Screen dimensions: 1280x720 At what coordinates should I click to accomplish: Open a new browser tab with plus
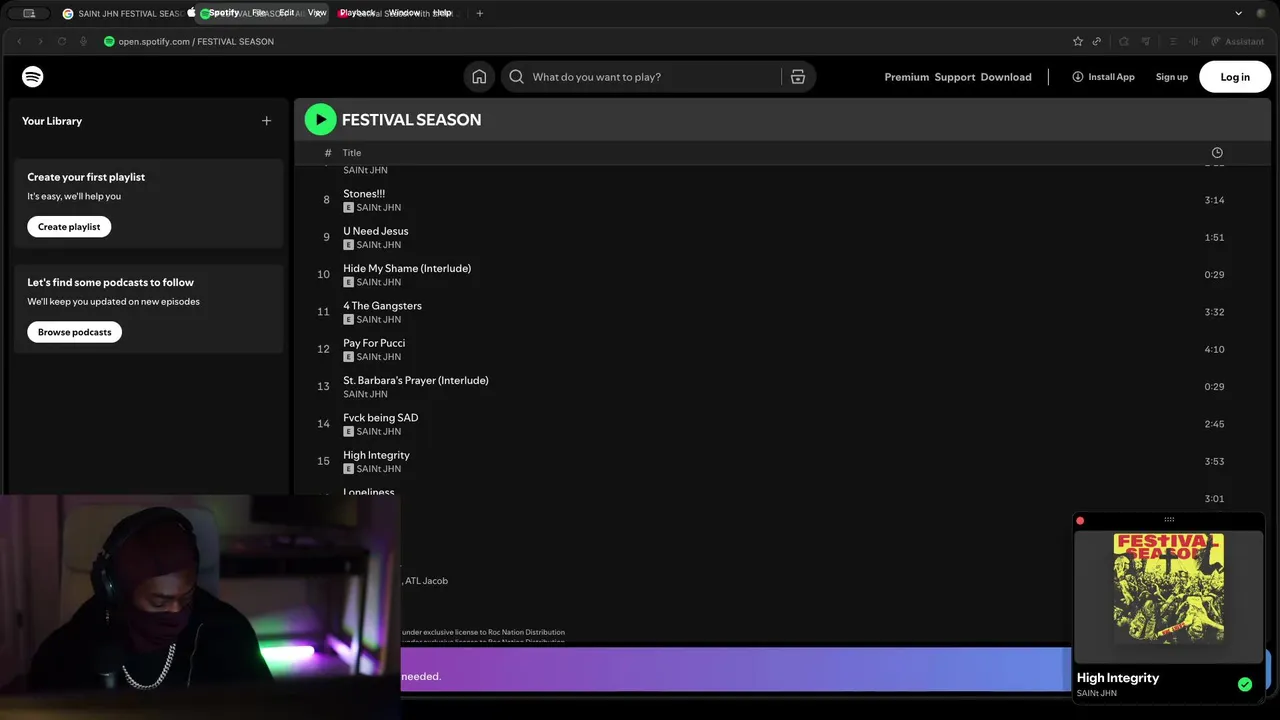(480, 13)
